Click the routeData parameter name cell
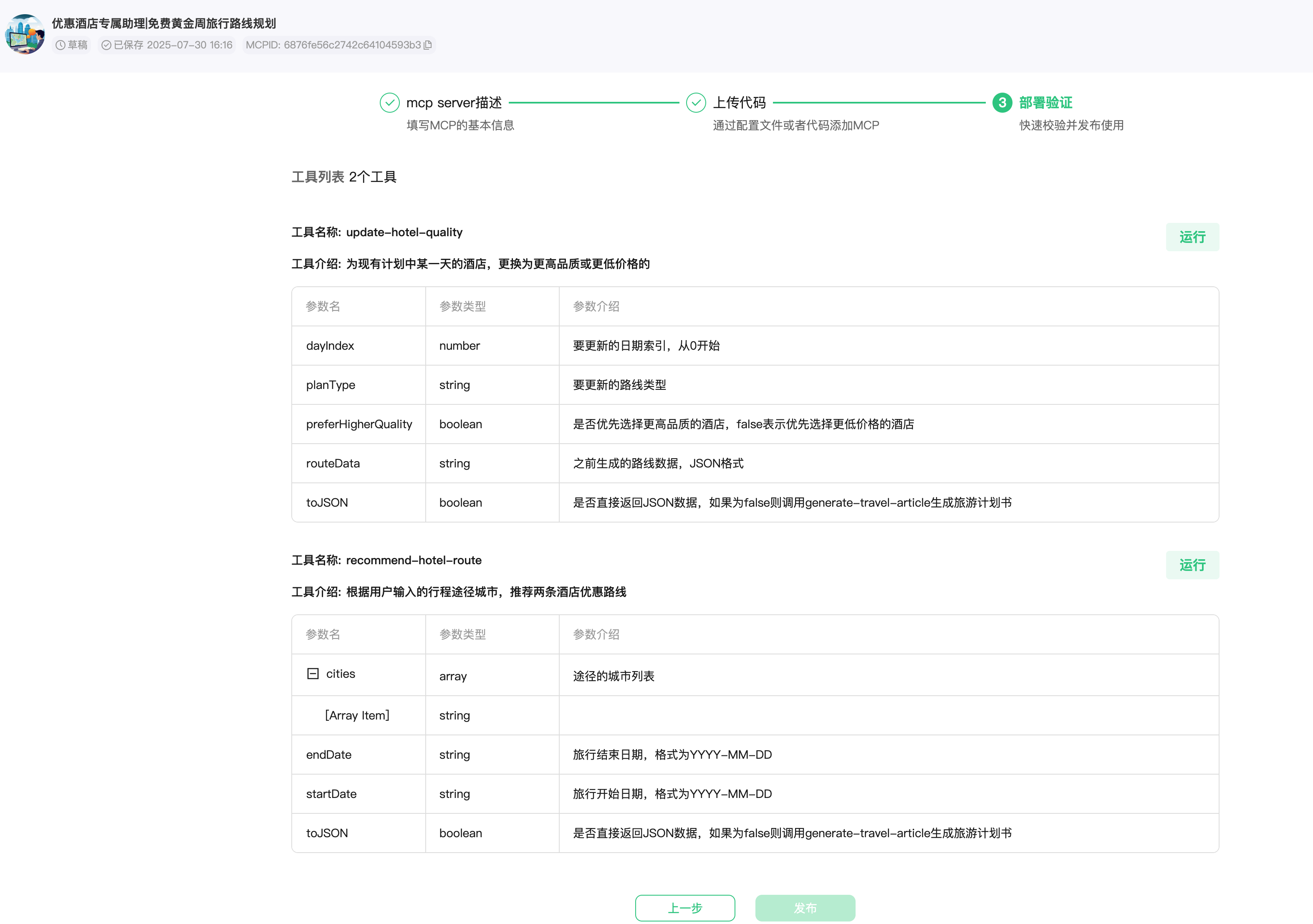This screenshot has width=1313, height=924. click(333, 463)
